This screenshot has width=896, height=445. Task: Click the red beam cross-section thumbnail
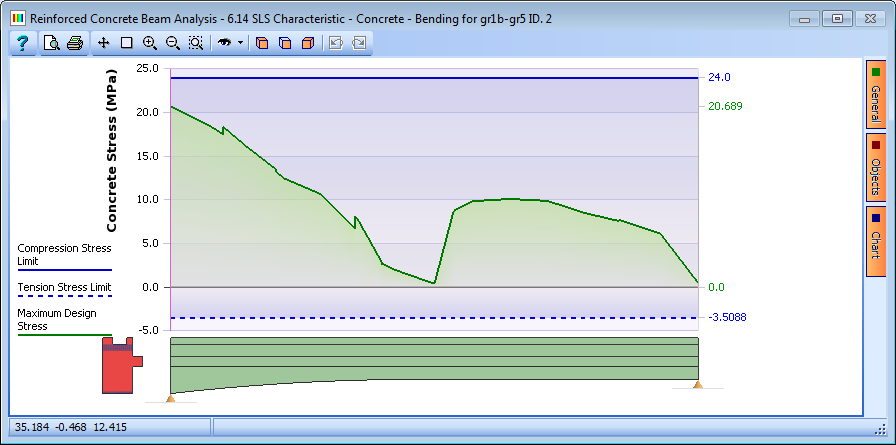click(x=122, y=365)
